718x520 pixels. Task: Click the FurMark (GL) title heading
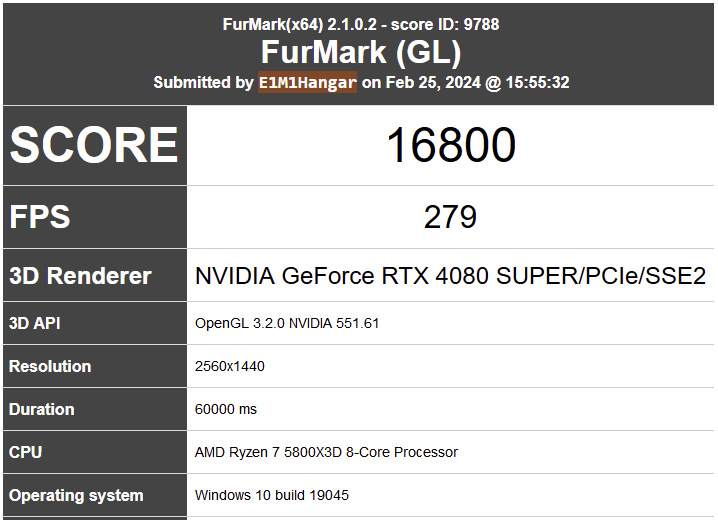coord(361,52)
